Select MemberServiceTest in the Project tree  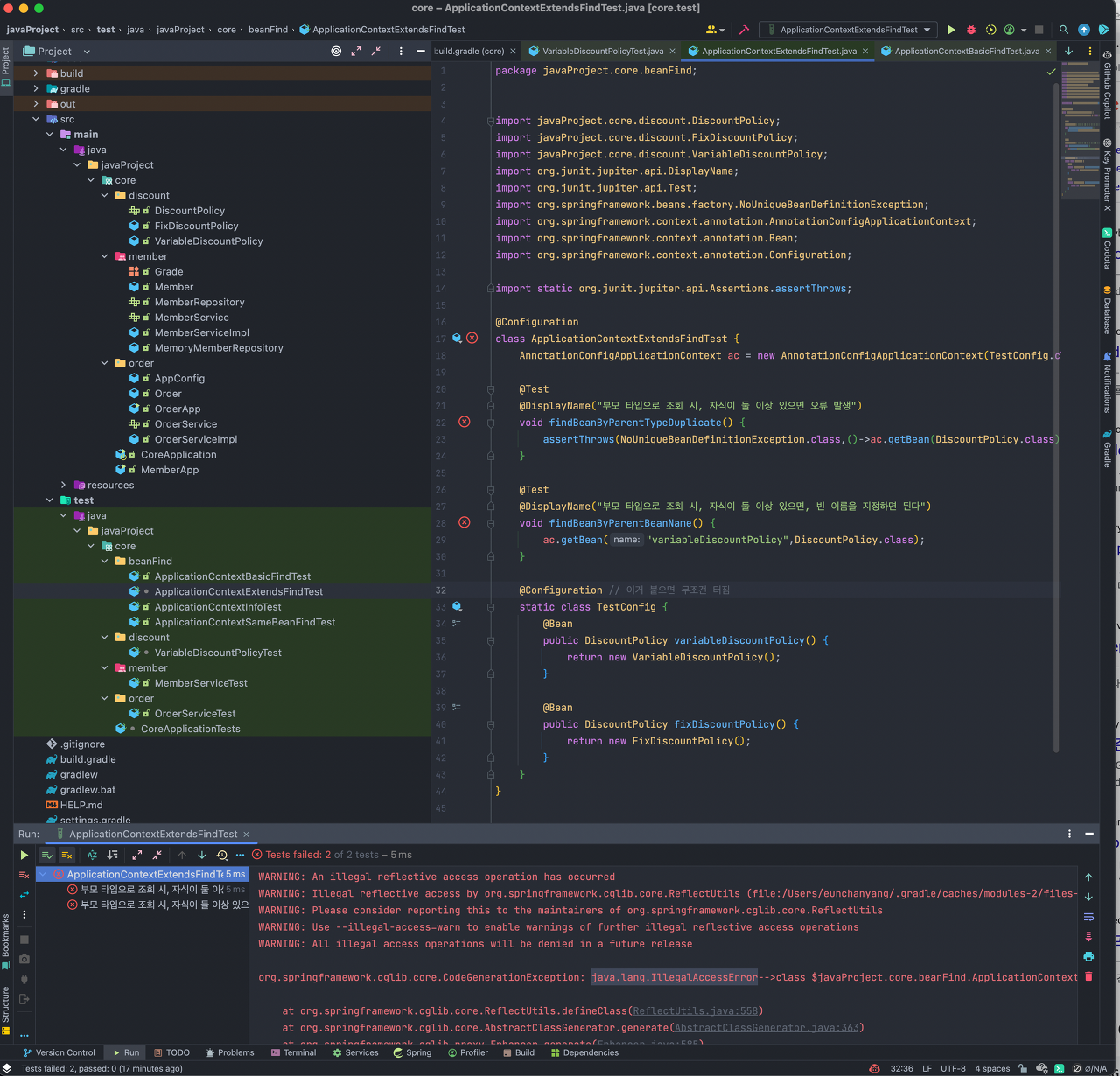click(x=200, y=683)
